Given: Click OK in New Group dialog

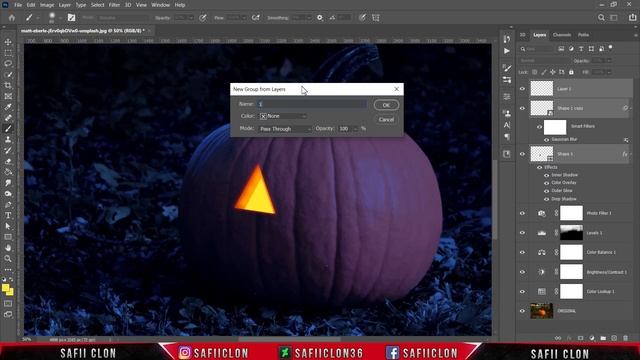Looking at the screenshot, I should click(386, 105).
